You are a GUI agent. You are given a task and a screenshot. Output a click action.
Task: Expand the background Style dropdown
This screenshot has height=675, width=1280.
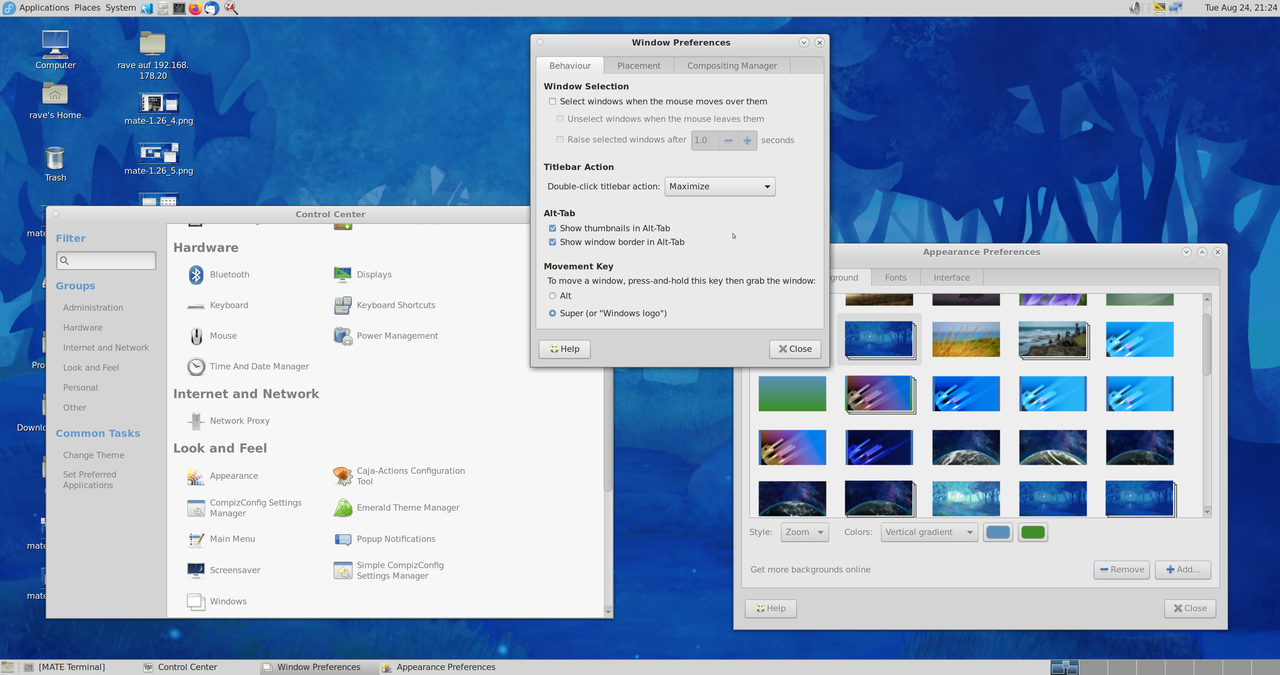coord(804,533)
